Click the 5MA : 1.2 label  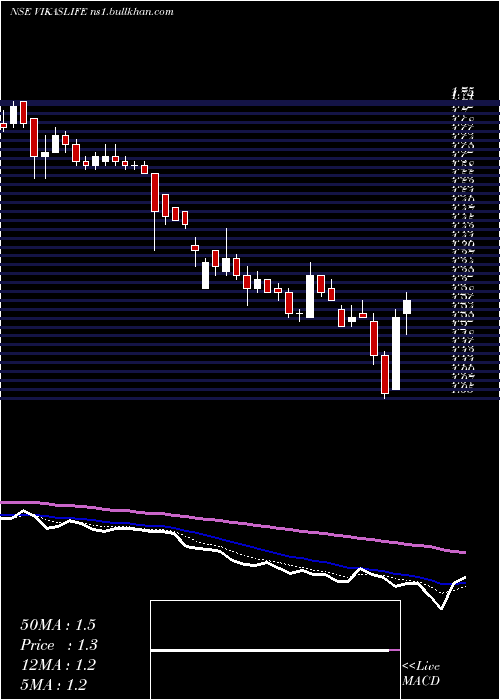pos(53,684)
